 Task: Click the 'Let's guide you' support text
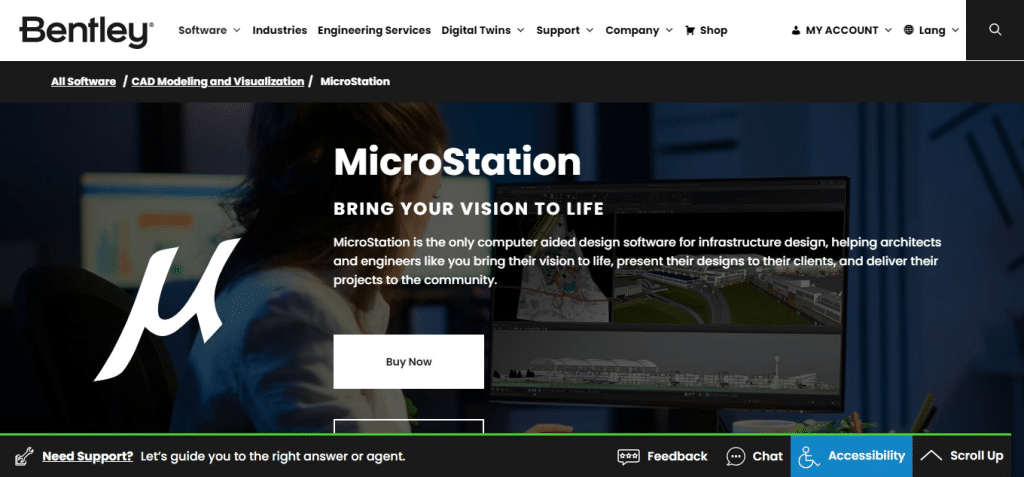point(273,456)
